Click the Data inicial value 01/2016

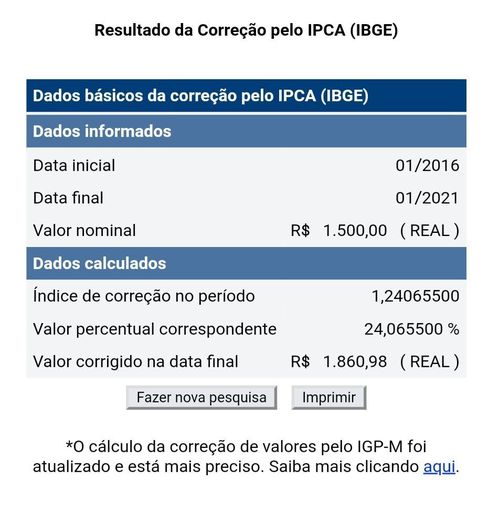427,166
